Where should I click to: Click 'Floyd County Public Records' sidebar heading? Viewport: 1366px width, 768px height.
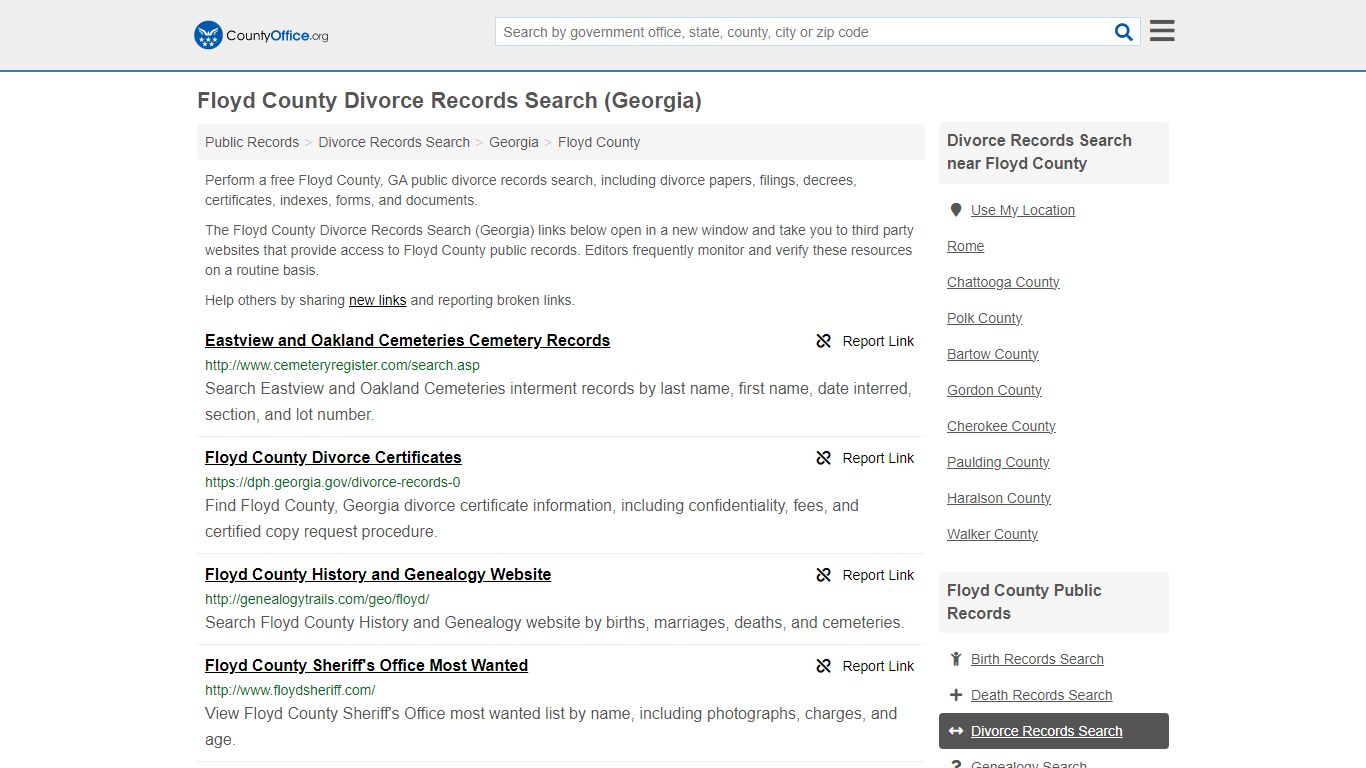[1024, 602]
